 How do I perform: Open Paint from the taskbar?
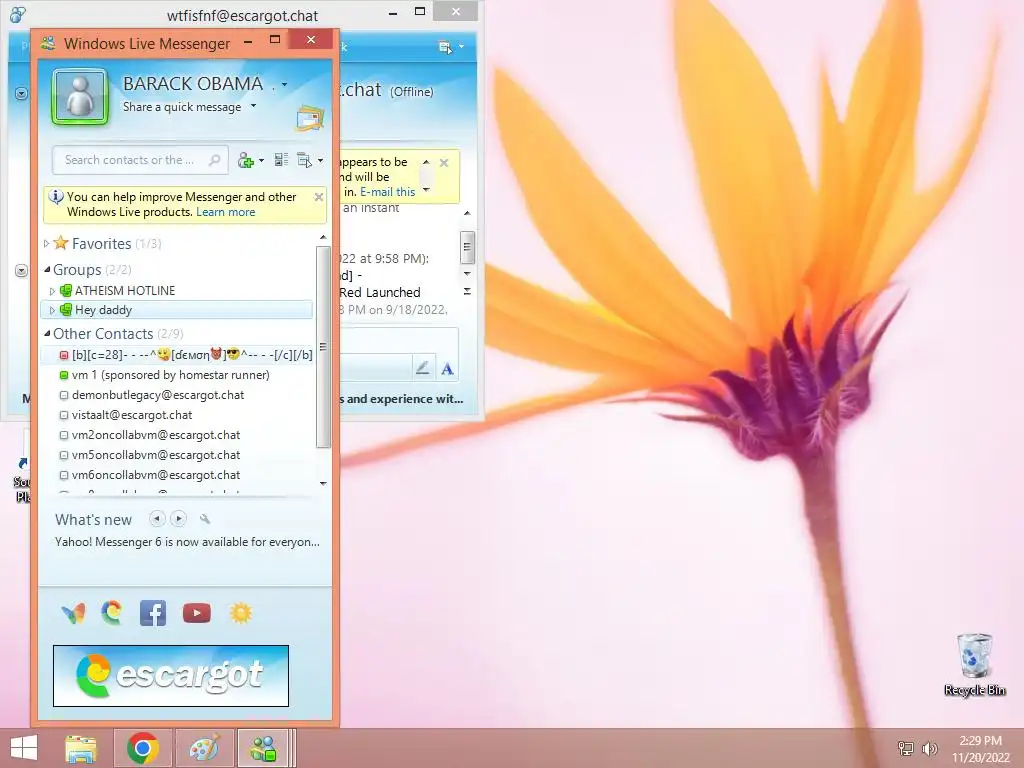(x=204, y=748)
